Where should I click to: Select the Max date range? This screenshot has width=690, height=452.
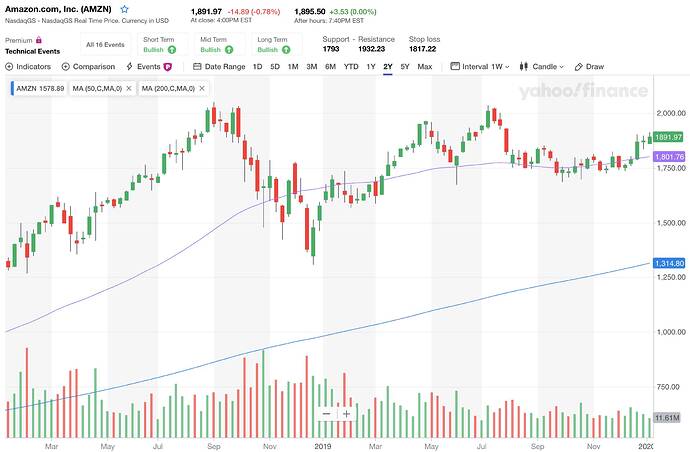click(x=425, y=67)
